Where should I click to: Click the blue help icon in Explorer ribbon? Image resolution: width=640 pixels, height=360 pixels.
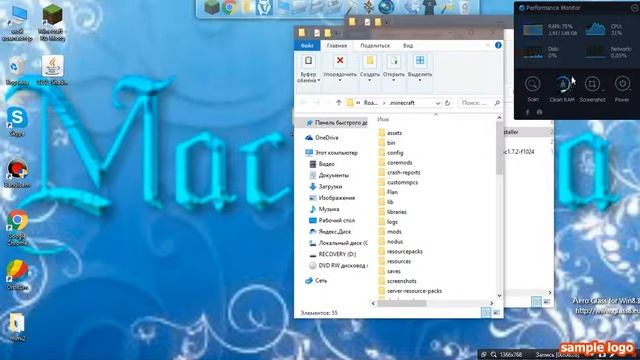pos(498,45)
